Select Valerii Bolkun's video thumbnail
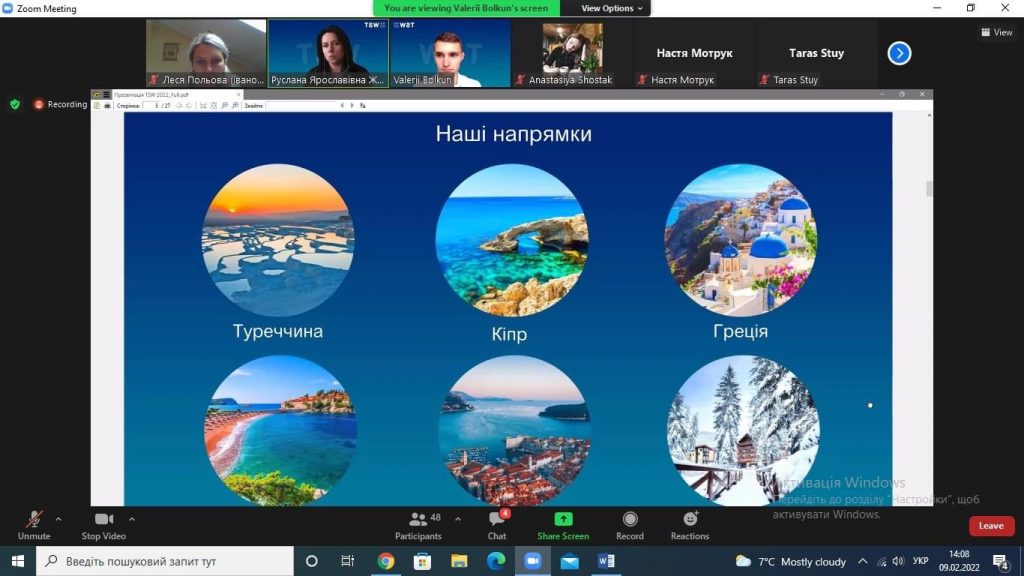The width and height of the screenshot is (1024, 576). pos(451,53)
